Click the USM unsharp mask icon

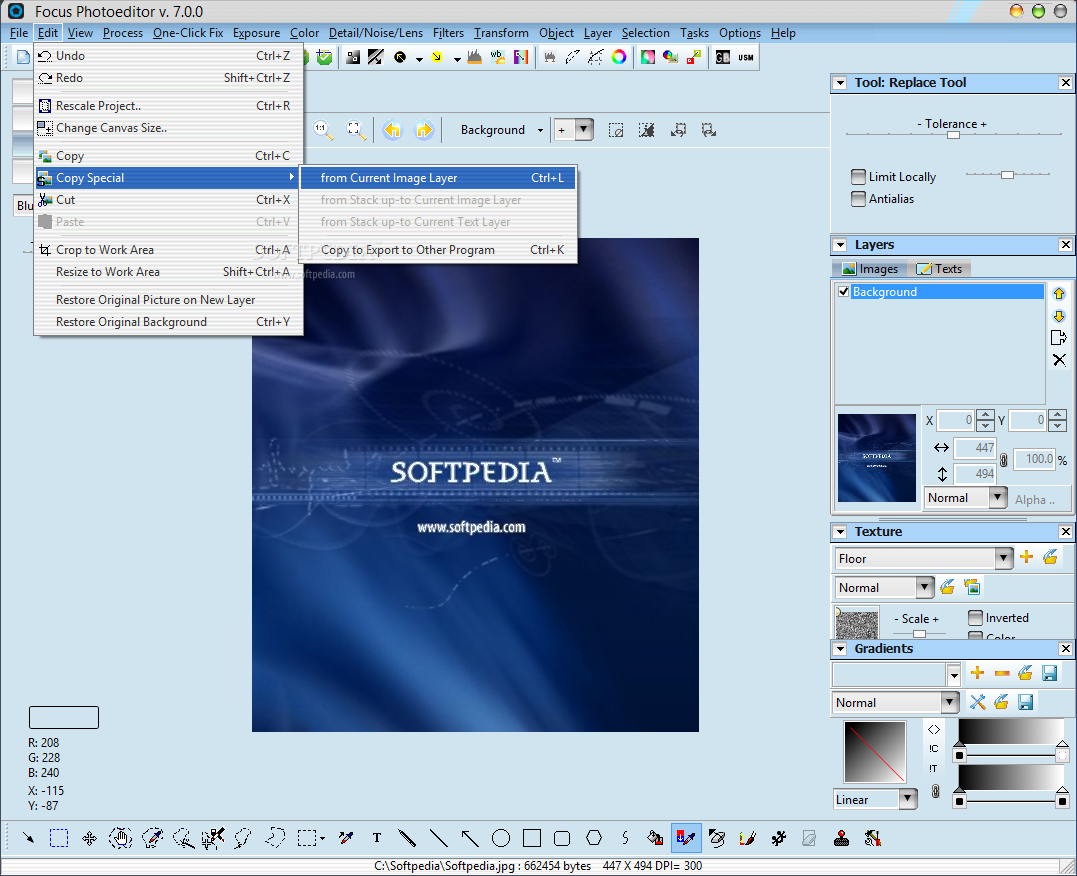point(746,57)
